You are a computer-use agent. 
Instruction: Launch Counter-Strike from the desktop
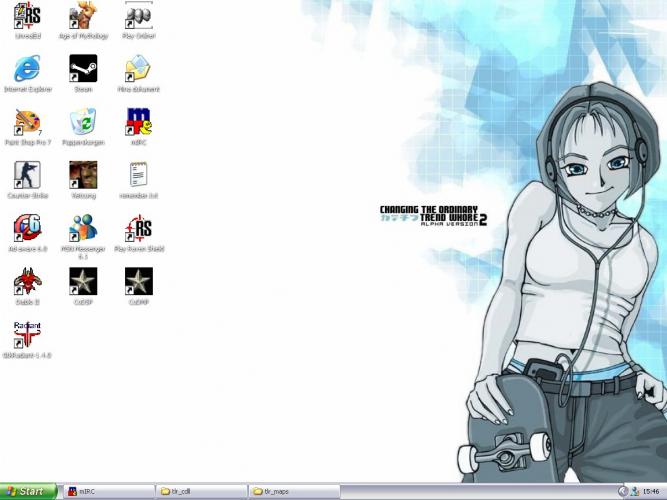[27, 176]
